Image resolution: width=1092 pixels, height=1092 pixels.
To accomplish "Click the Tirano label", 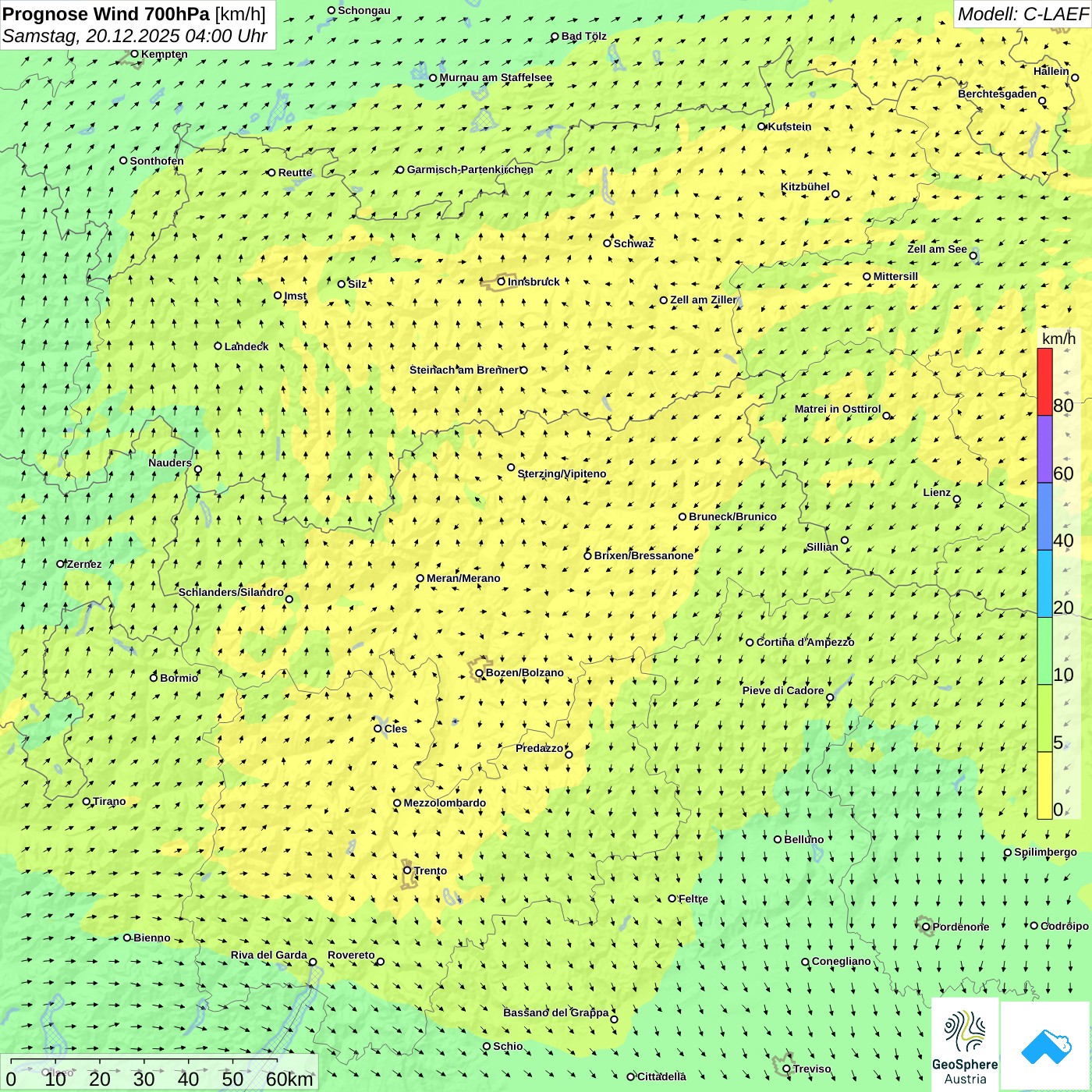I will click(x=109, y=801).
